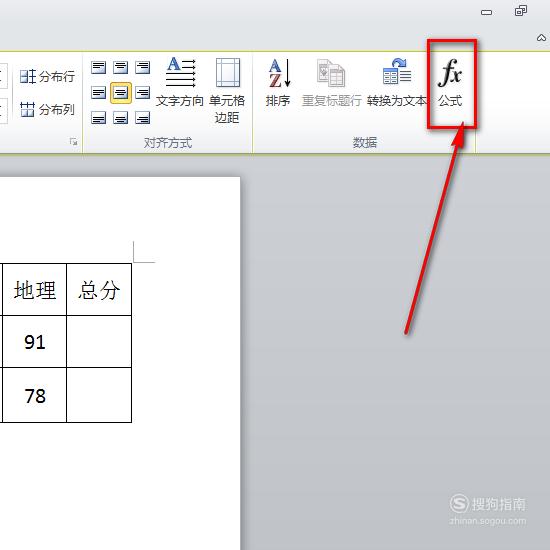Click the cell containing 78
Image resolution: width=550 pixels, height=550 pixels.
click(34, 395)
